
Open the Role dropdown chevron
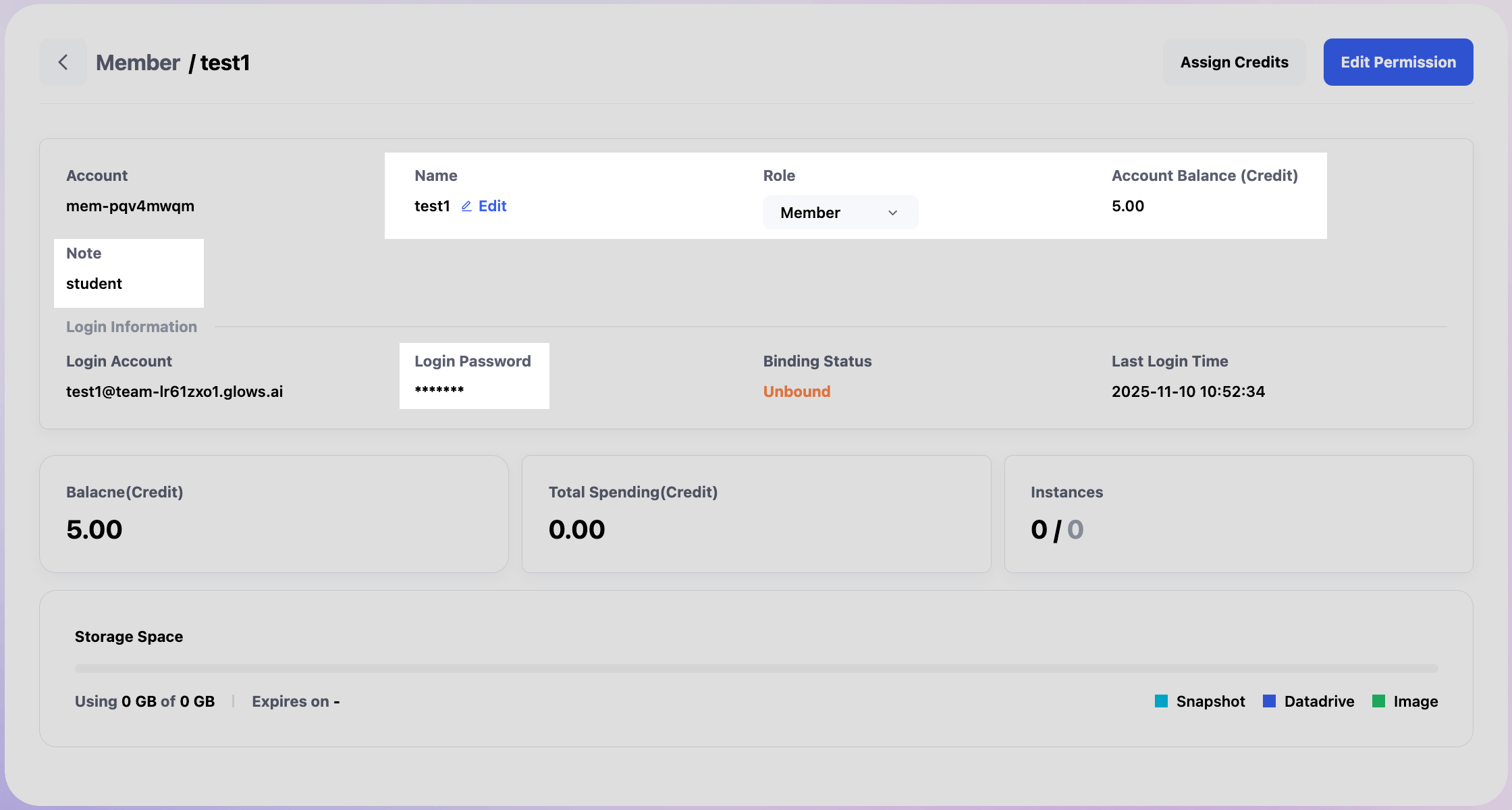tap(892, 213)
